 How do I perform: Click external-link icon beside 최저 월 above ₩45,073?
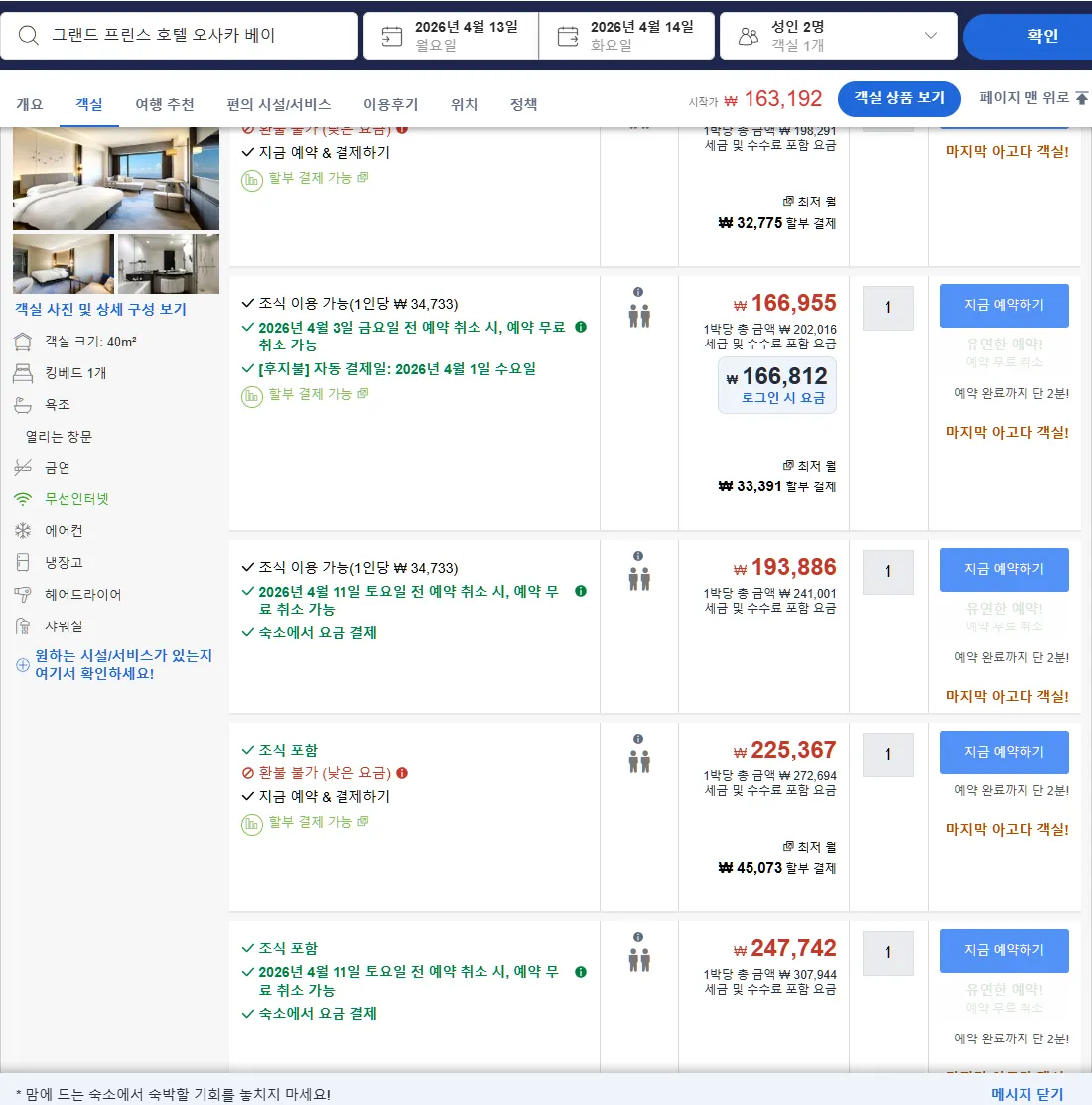(788, 846)
